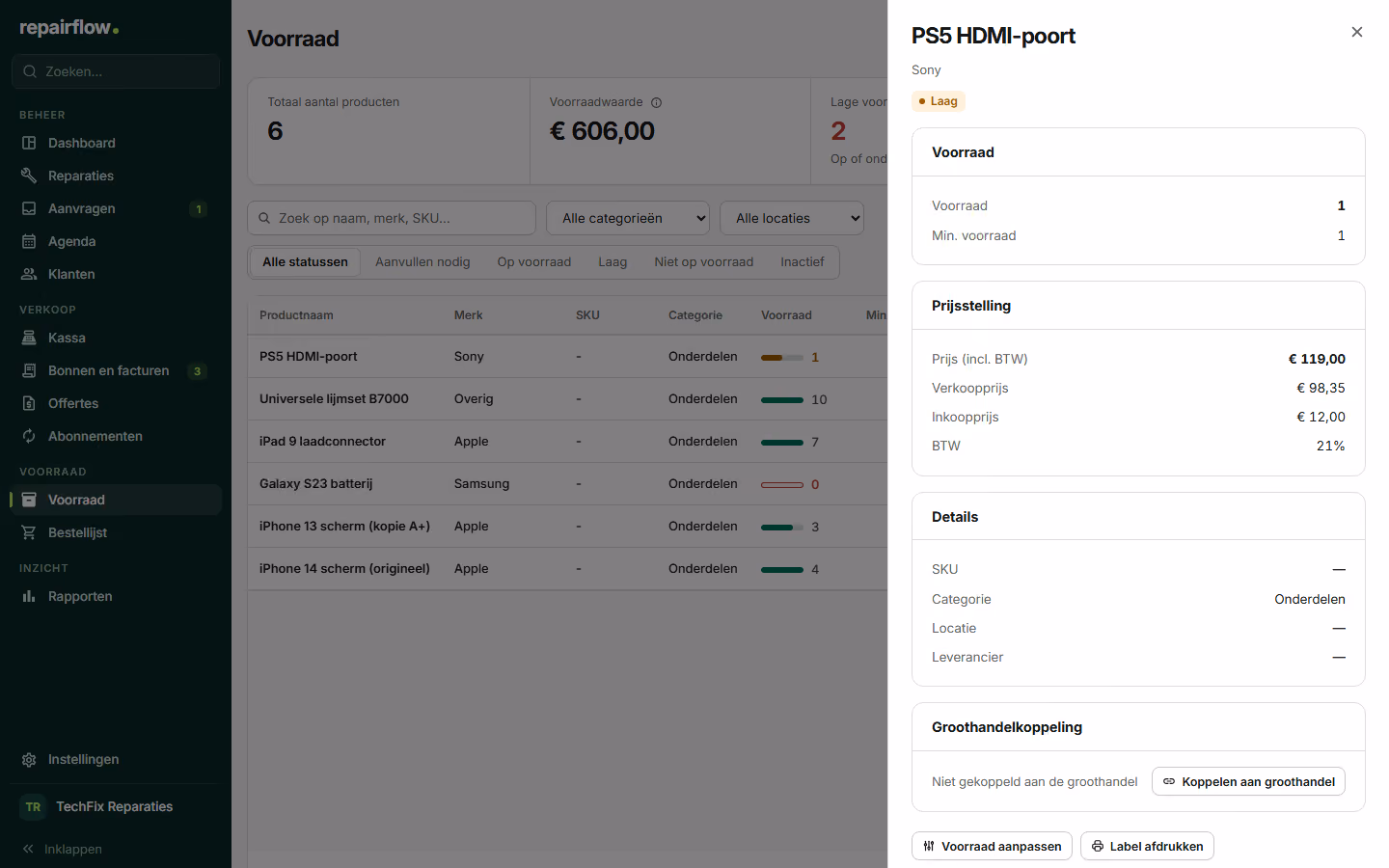The image size is (1389, 868).
Task: Click the Galaxy S23 batterij stock bar
Action: (782, 484)
